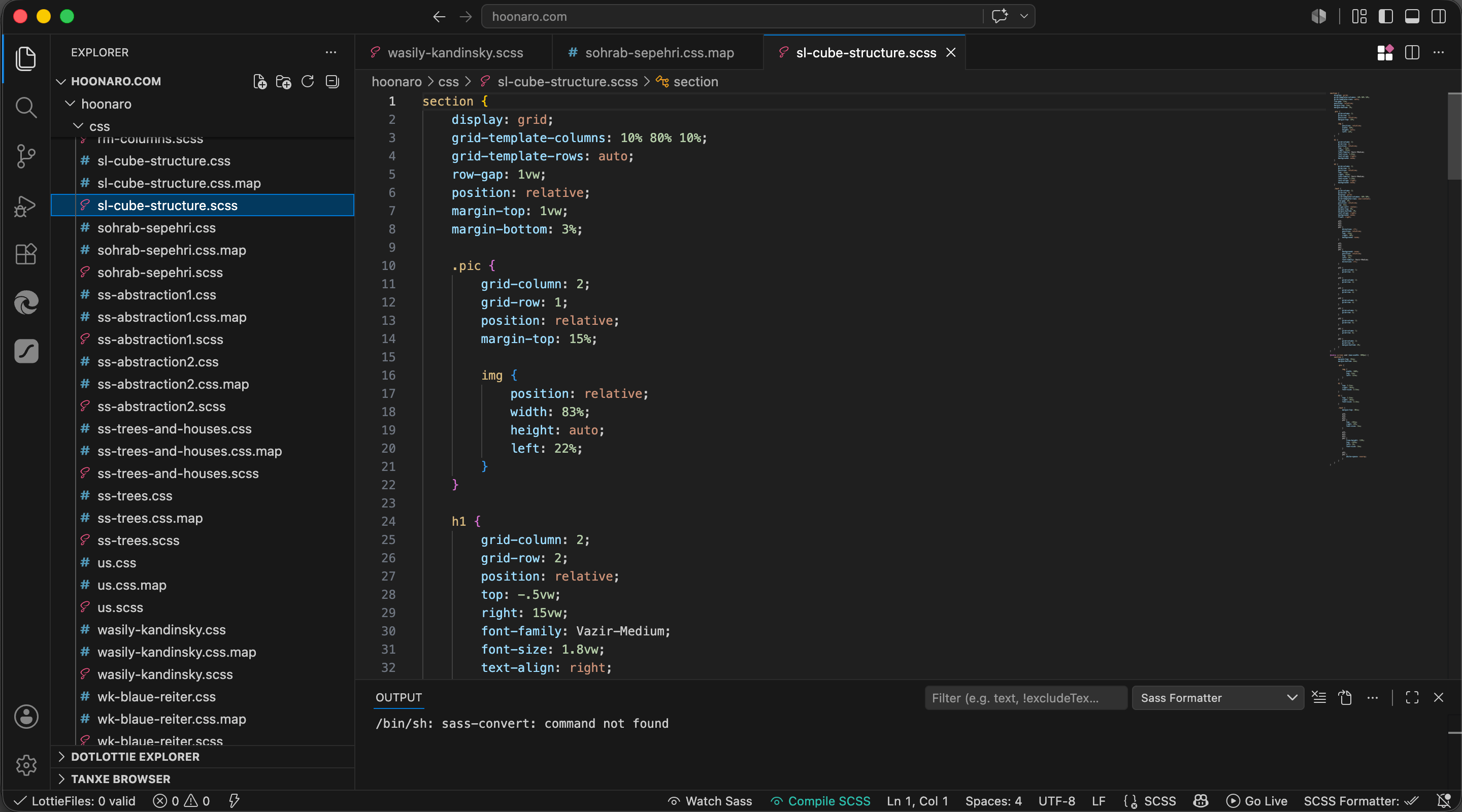Toggle notifications bell in status bar
The height and width of the screenshot is (812, 1462).
coord(1444,801)
